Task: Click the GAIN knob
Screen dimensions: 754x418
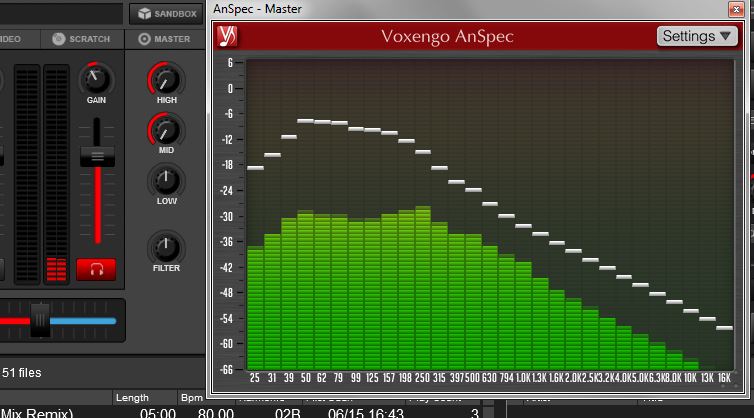Action: click(97, 78)
